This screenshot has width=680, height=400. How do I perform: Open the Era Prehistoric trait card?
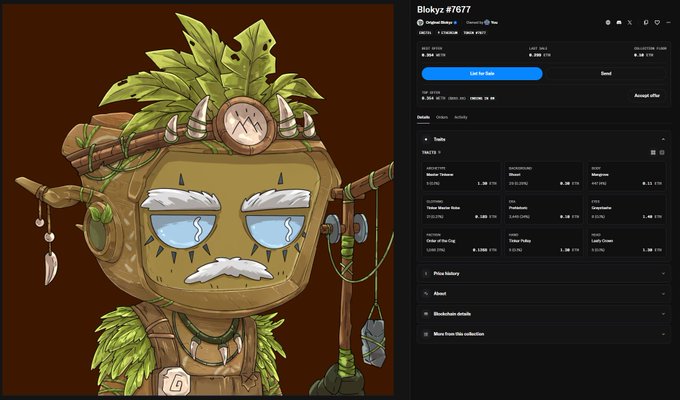tap(544, 209)
